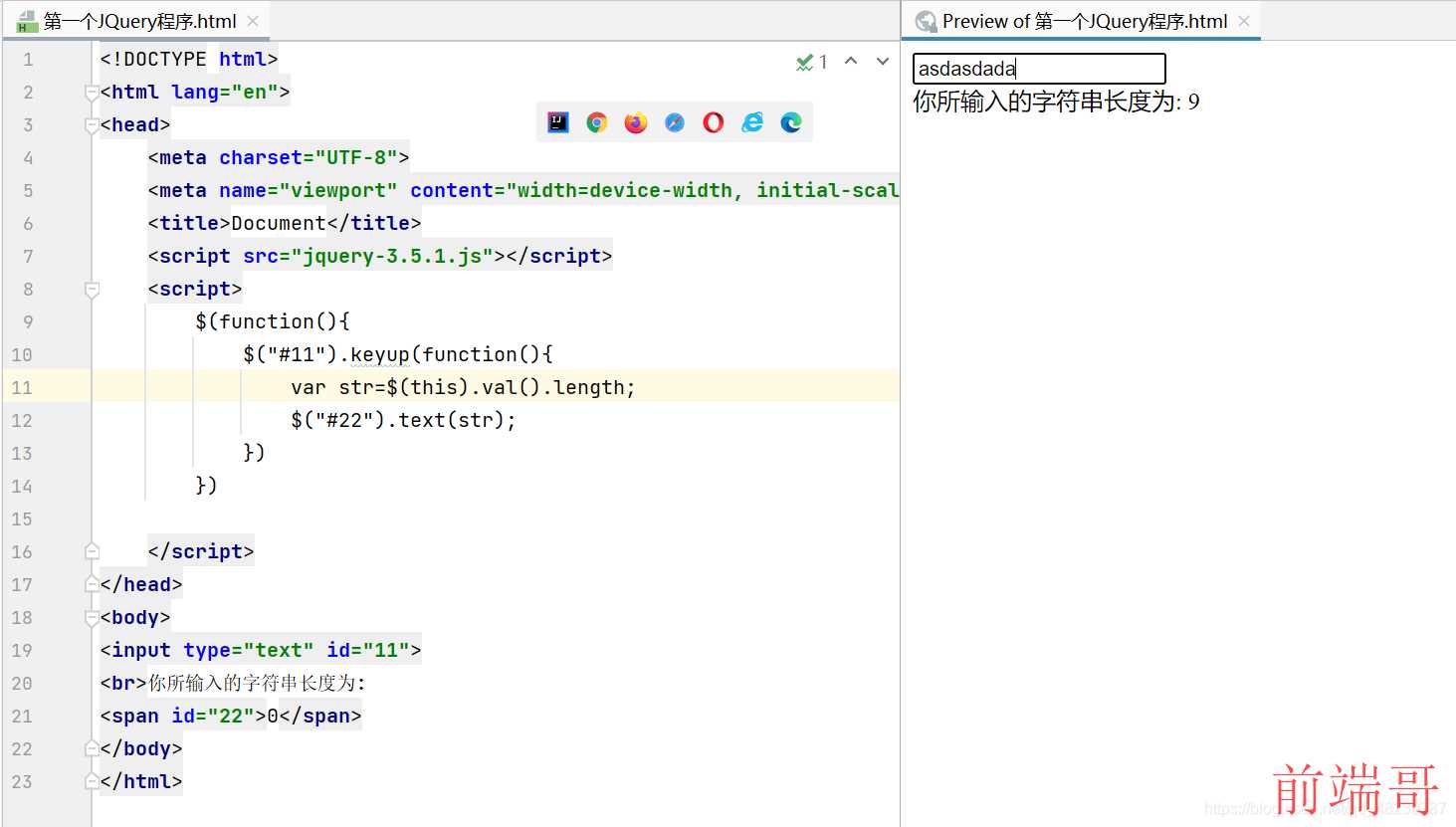Open page in Firefox browser

[636, 122]
